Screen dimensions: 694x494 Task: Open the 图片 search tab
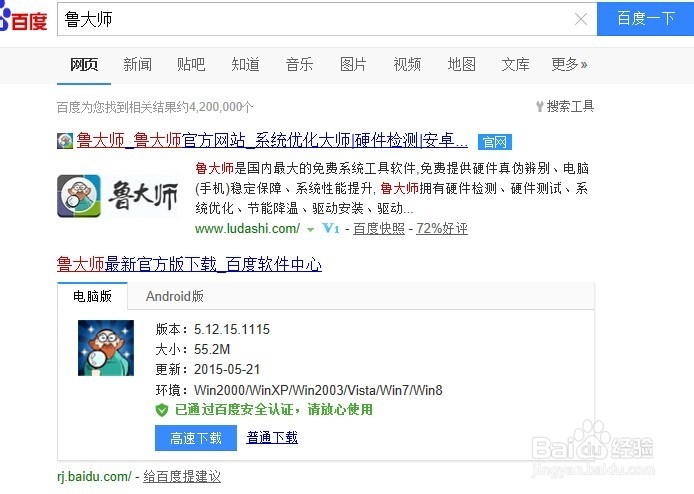point(353,65)
